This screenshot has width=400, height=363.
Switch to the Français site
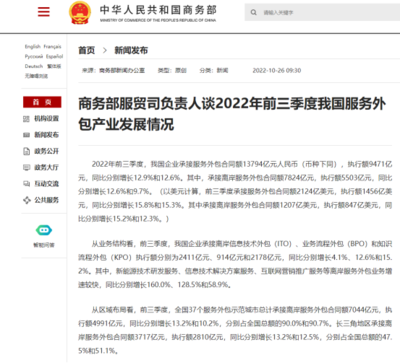coord(52,46)
